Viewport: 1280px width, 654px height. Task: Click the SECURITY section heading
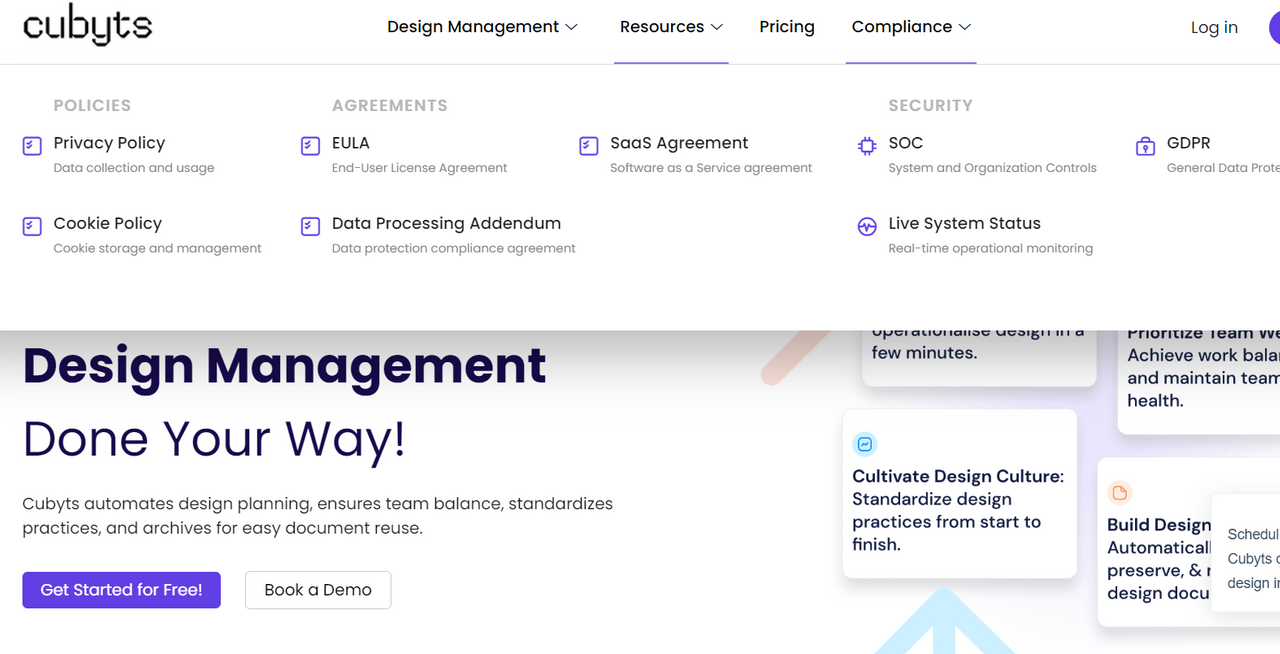[930, 105]
